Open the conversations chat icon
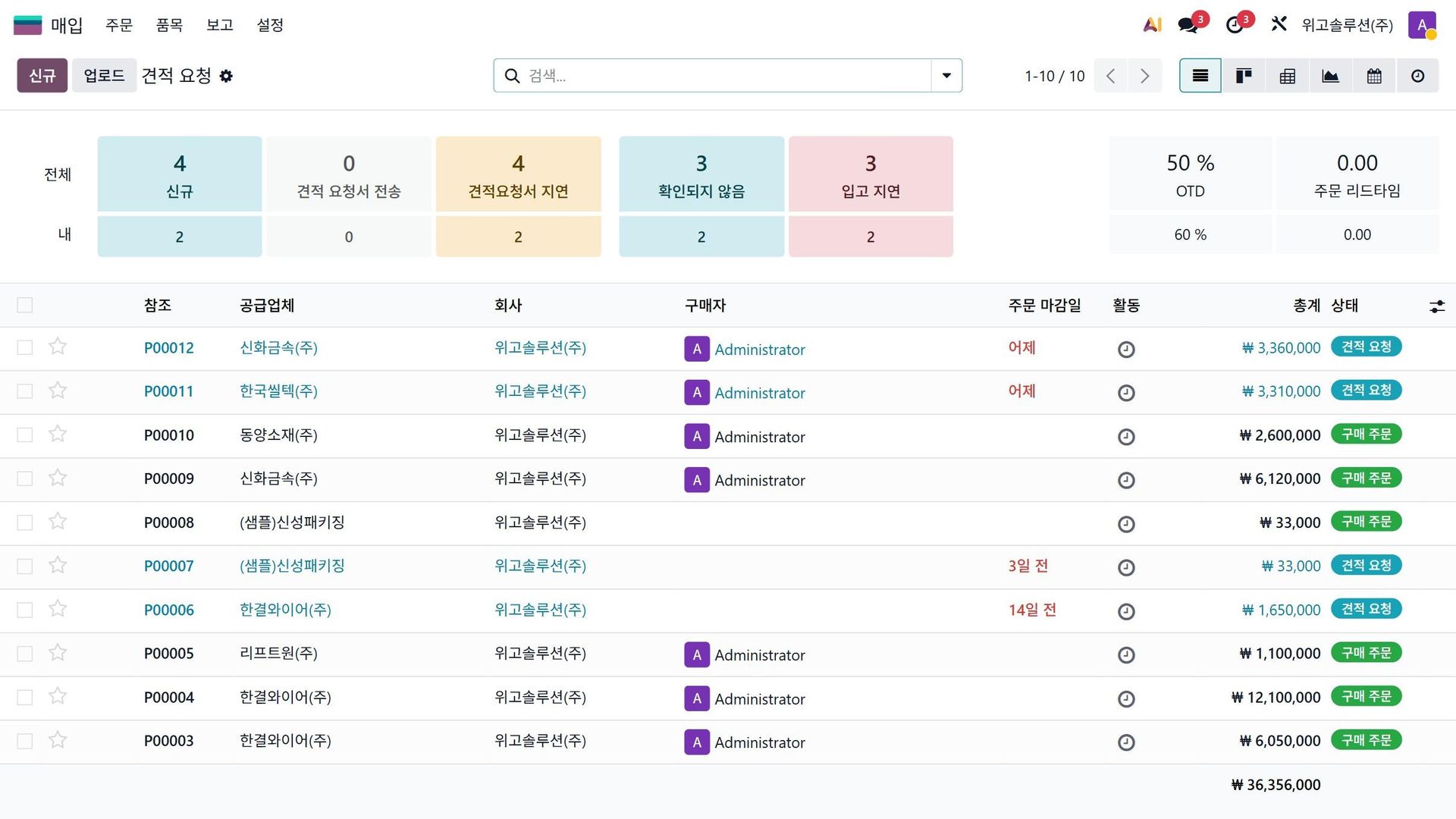 1188,25
